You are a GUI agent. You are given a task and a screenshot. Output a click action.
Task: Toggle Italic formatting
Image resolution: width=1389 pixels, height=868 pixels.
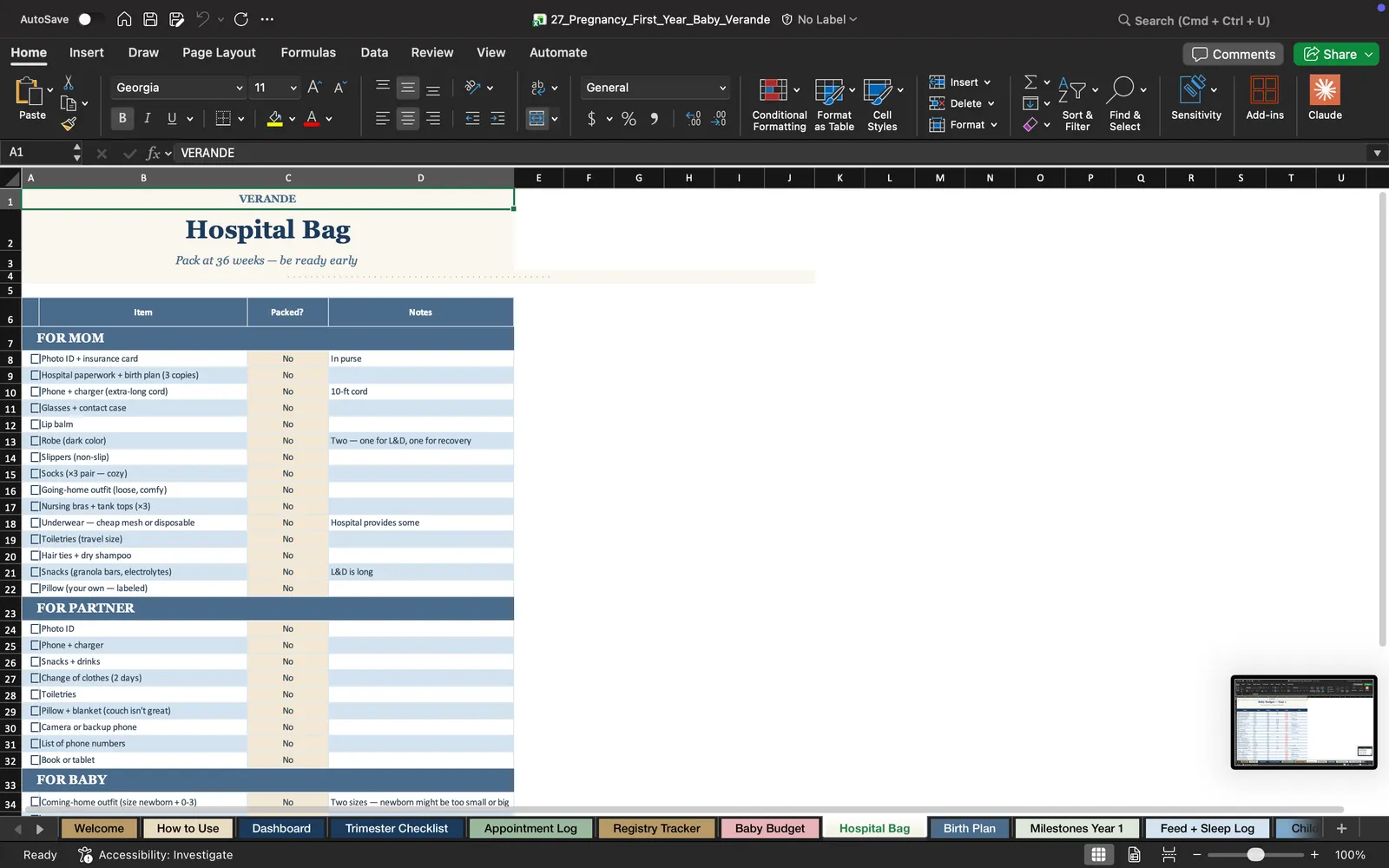pos(148,118)
